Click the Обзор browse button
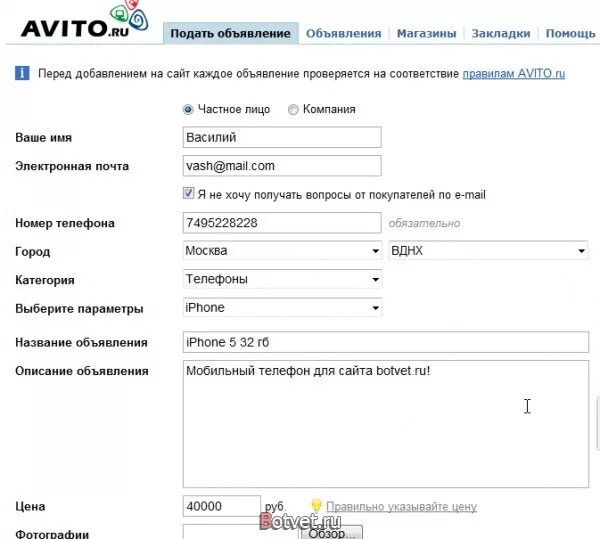Image resolution: width=600 pixels, height=539 pixels. 332,532
